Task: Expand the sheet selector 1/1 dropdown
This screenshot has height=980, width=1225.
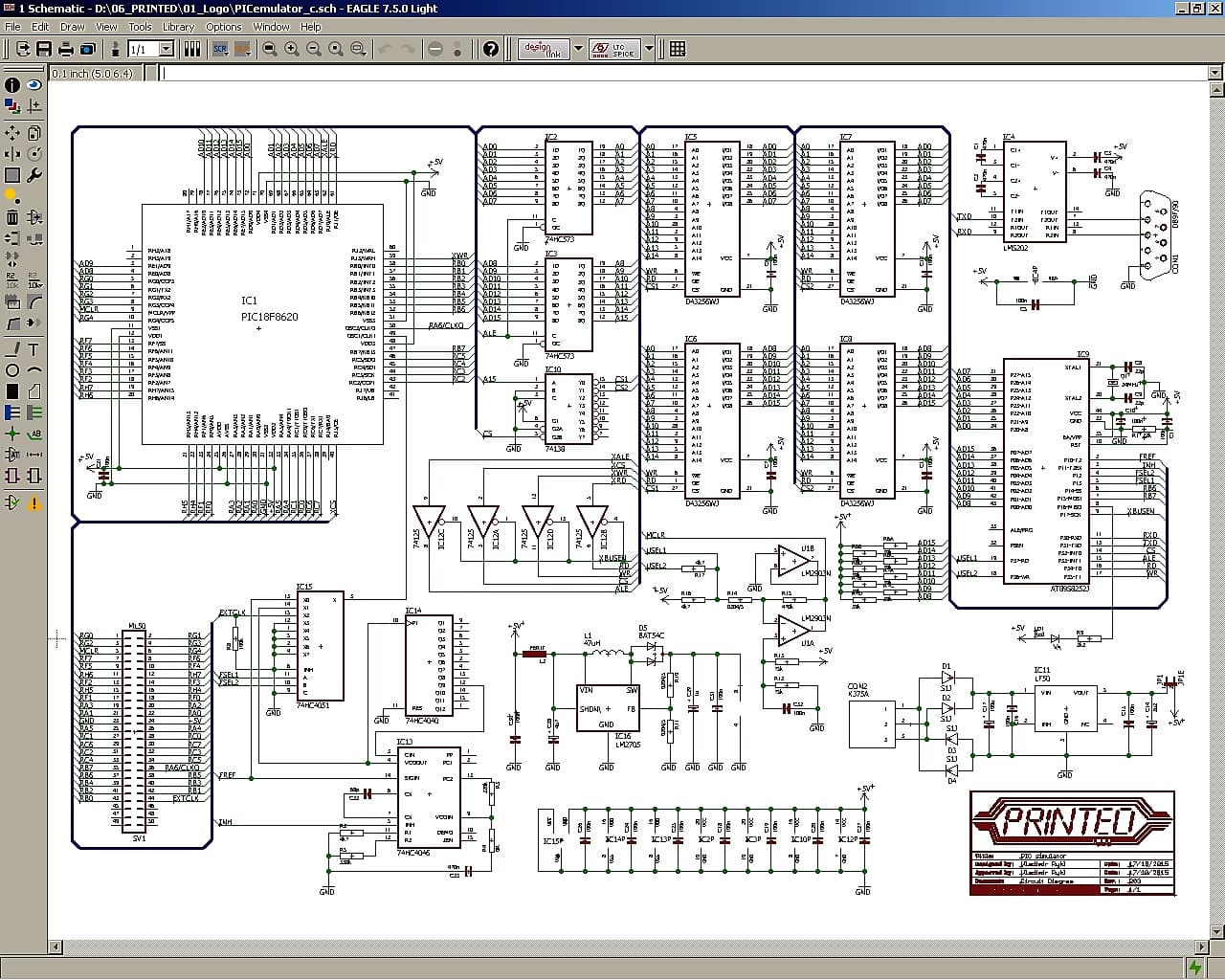Action: pyautogui.click(x=168, y=49)
